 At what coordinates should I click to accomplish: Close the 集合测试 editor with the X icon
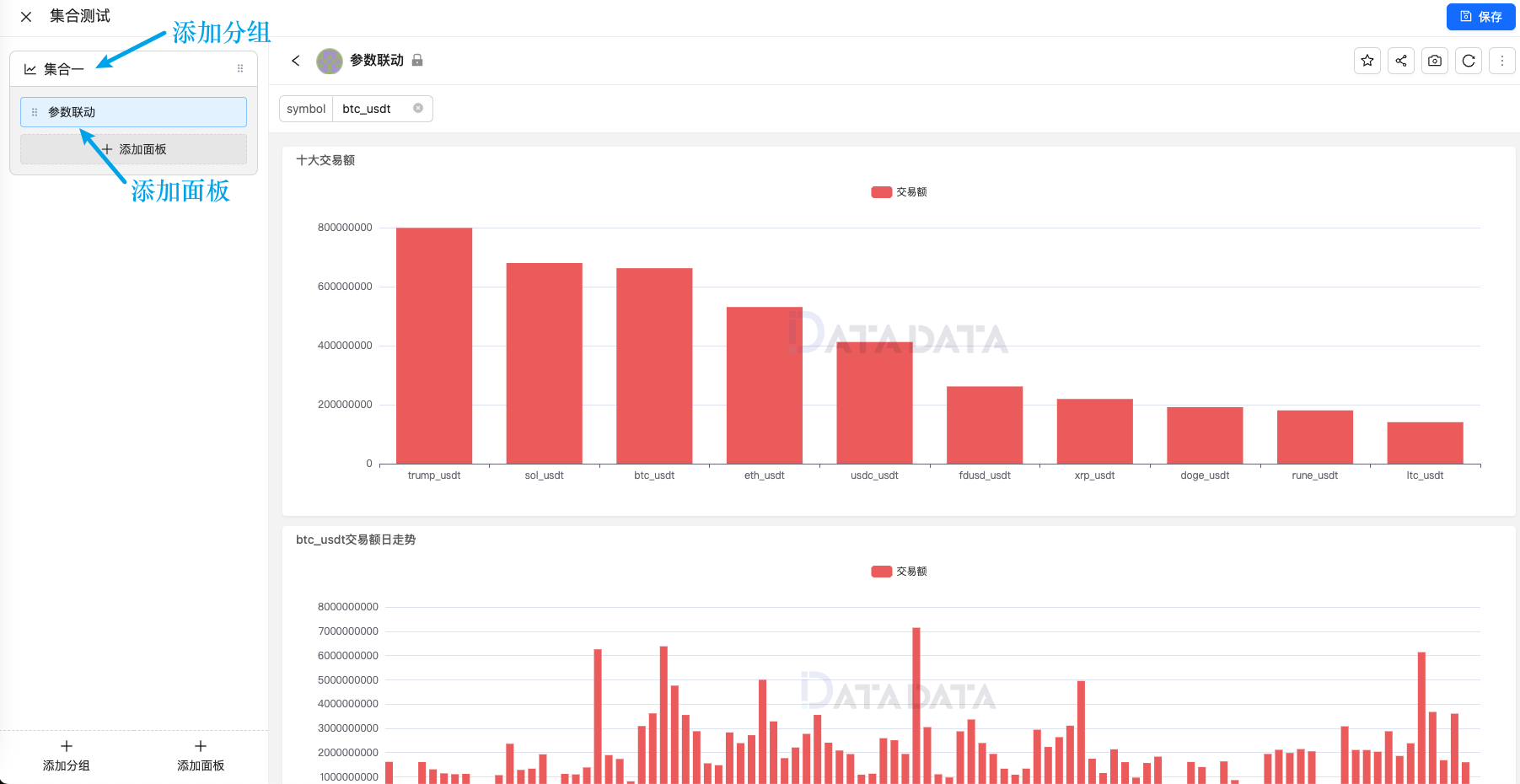pyautogui.click(x=26, y=17)
